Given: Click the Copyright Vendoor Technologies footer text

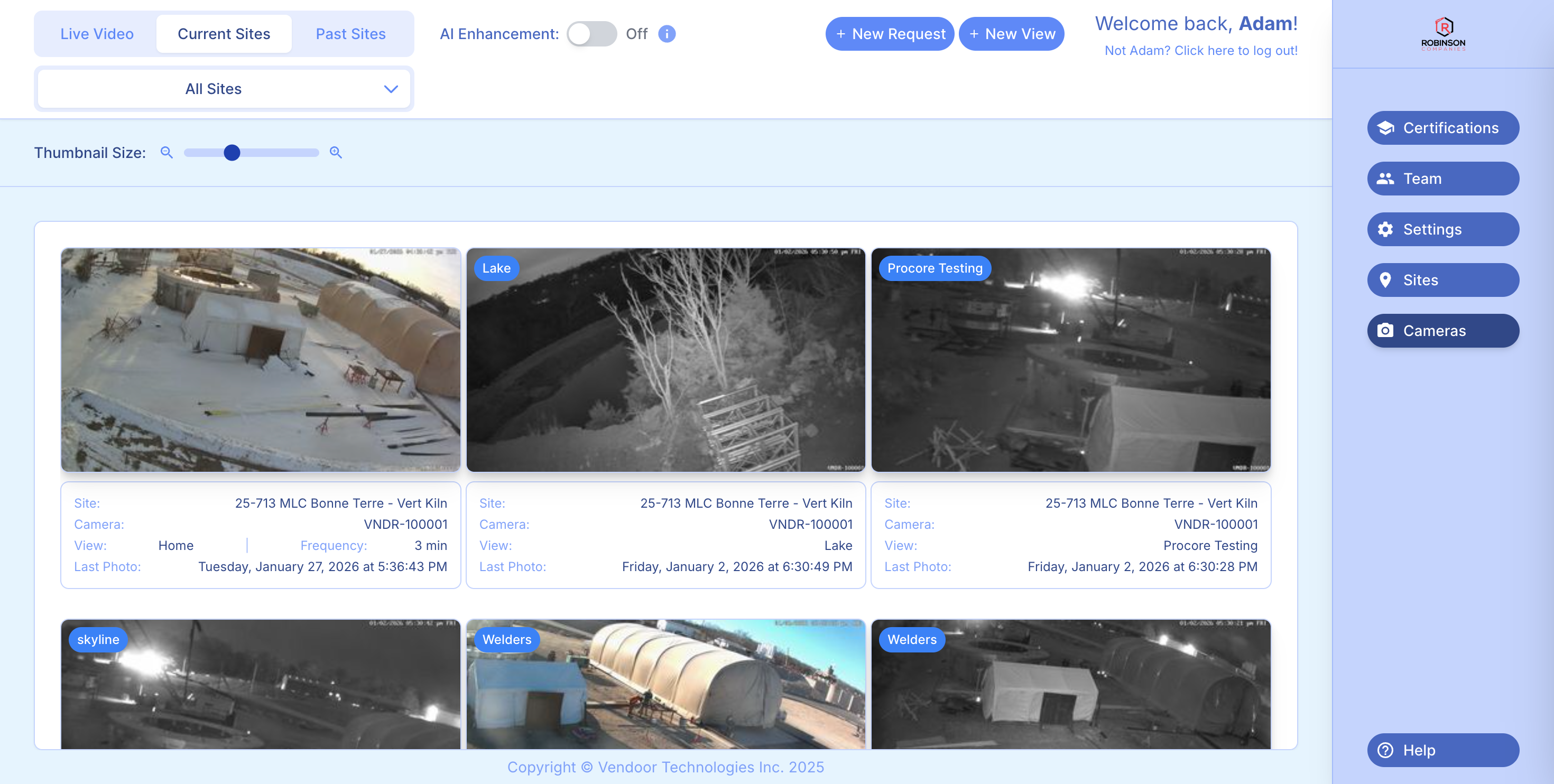Looking at the screenshot, I should tap(665, 767).
